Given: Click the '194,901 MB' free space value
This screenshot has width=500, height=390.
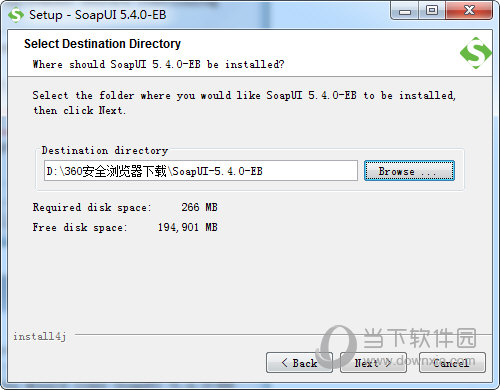Looking at the screenshot, I should 188,227.
